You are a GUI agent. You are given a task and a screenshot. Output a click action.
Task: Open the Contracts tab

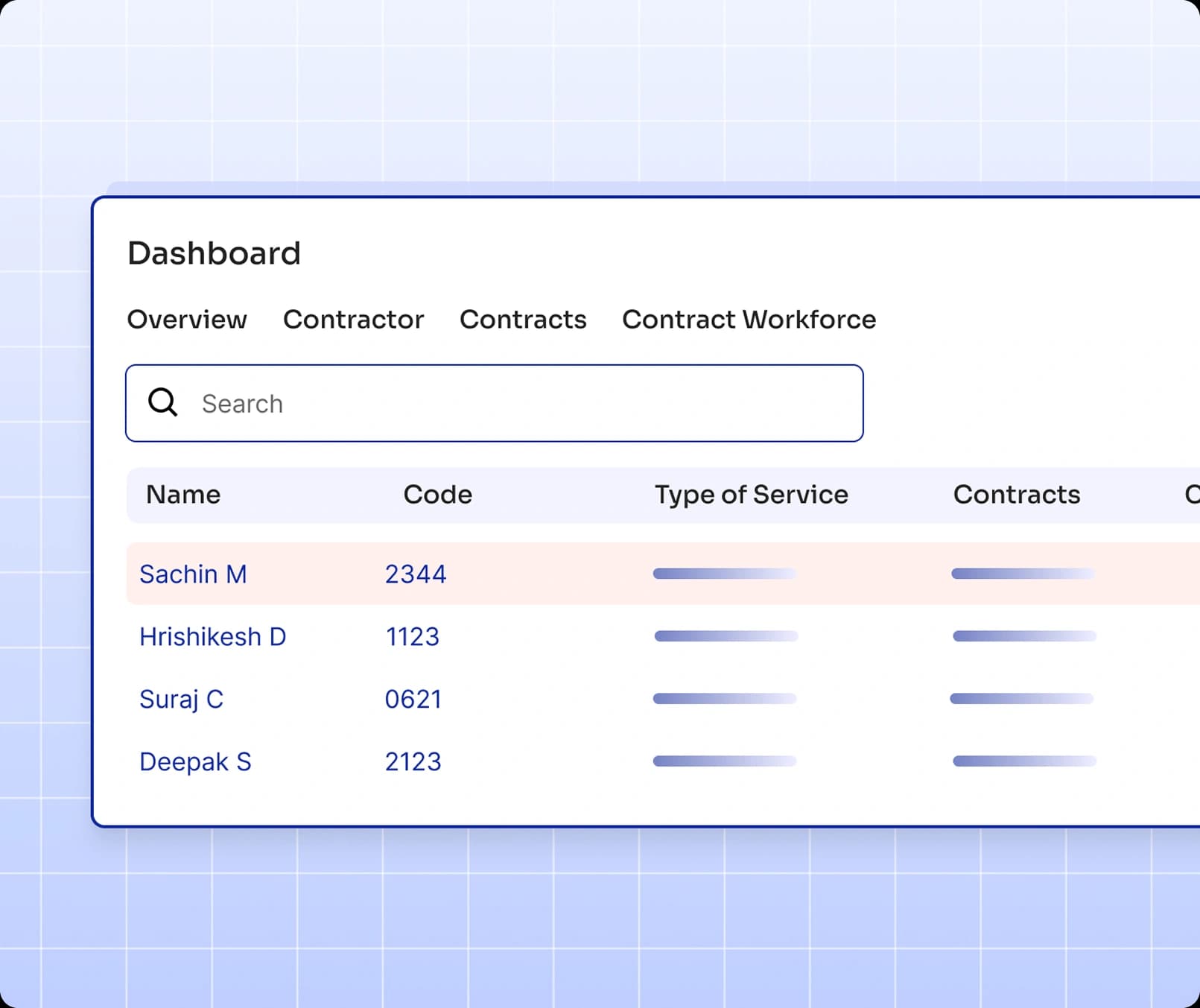point(522,320)
